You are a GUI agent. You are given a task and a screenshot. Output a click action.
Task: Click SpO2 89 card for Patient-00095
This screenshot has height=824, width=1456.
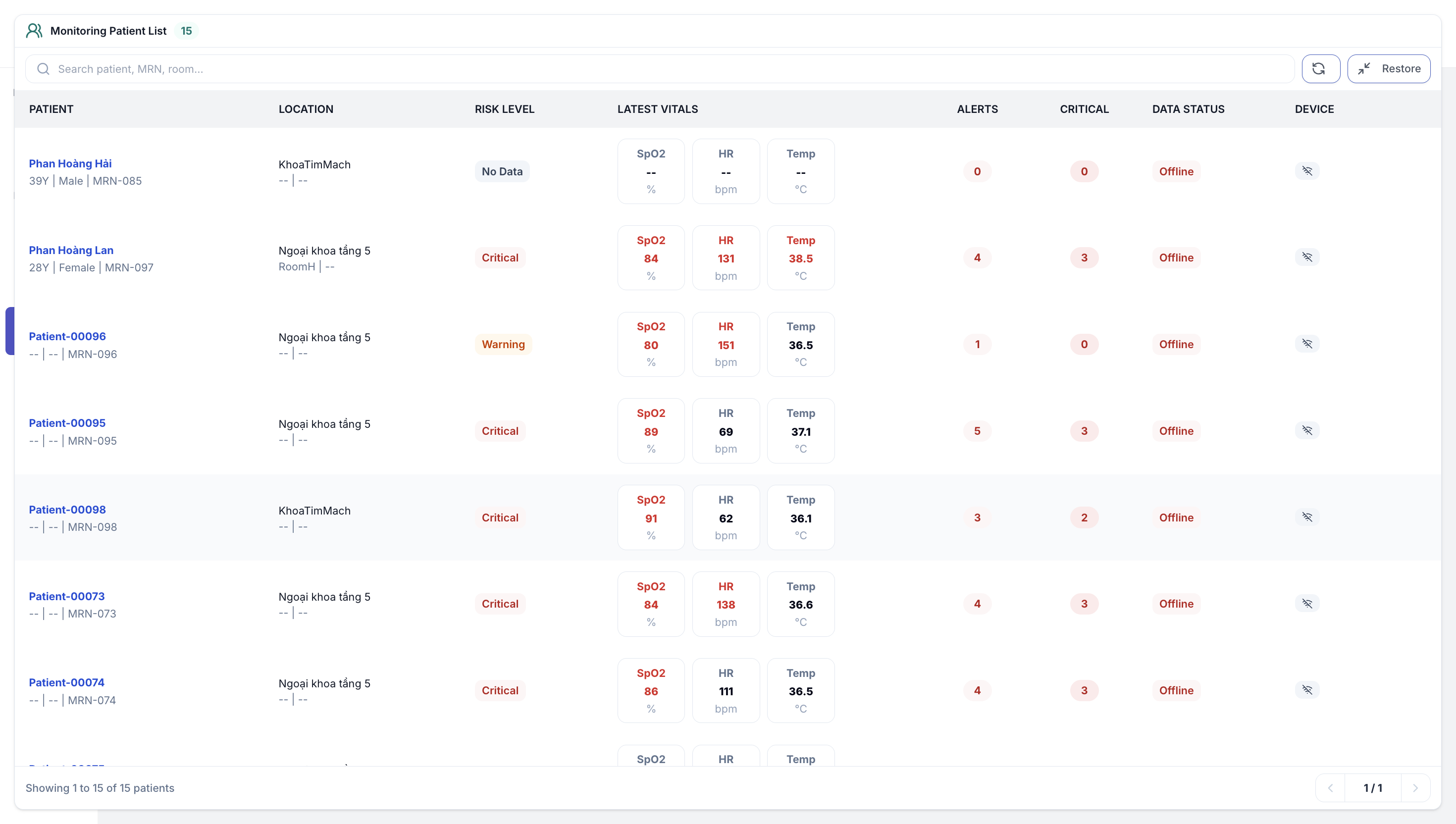pyautogui.click(x=651, y=431)
